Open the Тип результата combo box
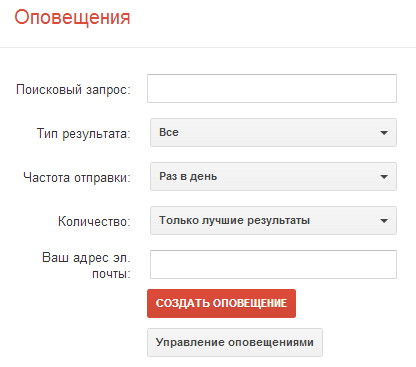This screenshot has width=416, height=367. [x=273, y=132]
